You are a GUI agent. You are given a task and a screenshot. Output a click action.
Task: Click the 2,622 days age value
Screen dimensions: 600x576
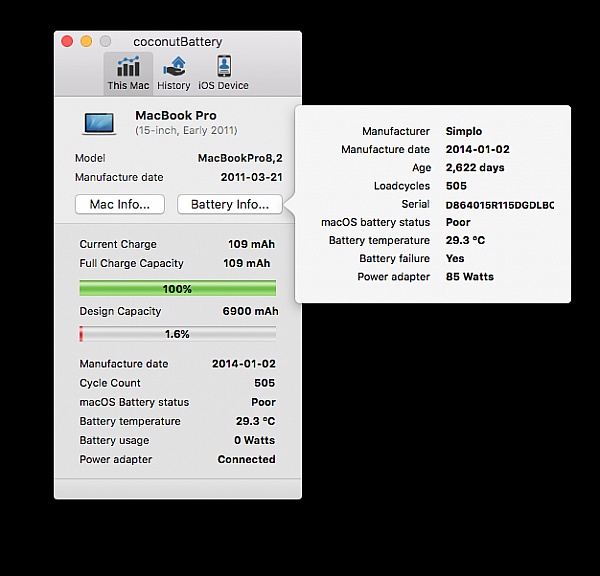tap(474, 168)
